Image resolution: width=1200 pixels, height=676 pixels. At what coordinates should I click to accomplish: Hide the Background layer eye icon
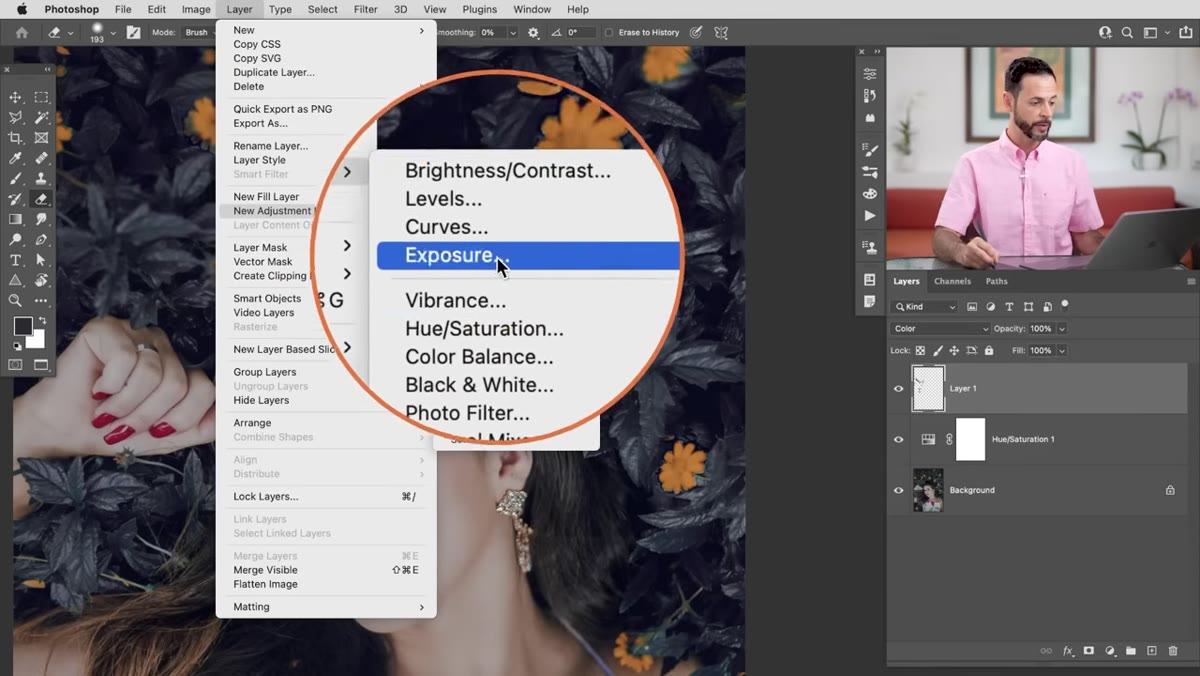coord(898,490)
